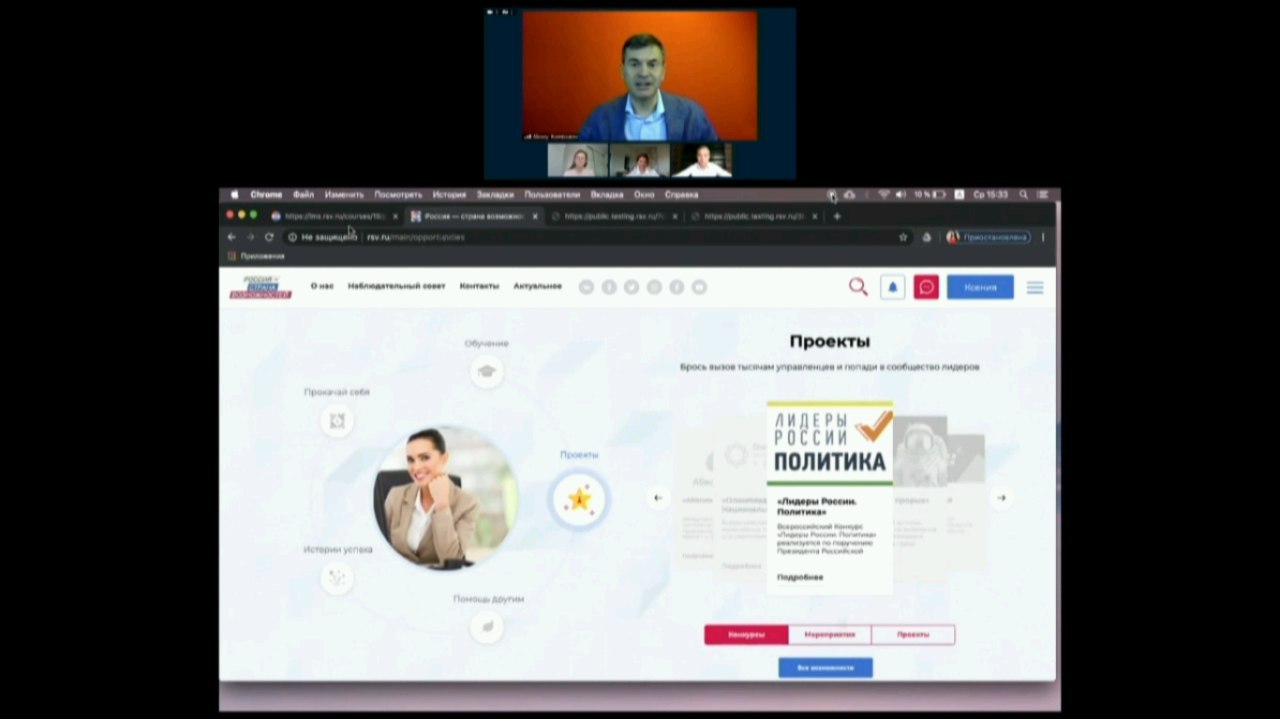Click the Россия страна возможностей logo
The image size is (1280, 719).
click(x=260, y=287)
